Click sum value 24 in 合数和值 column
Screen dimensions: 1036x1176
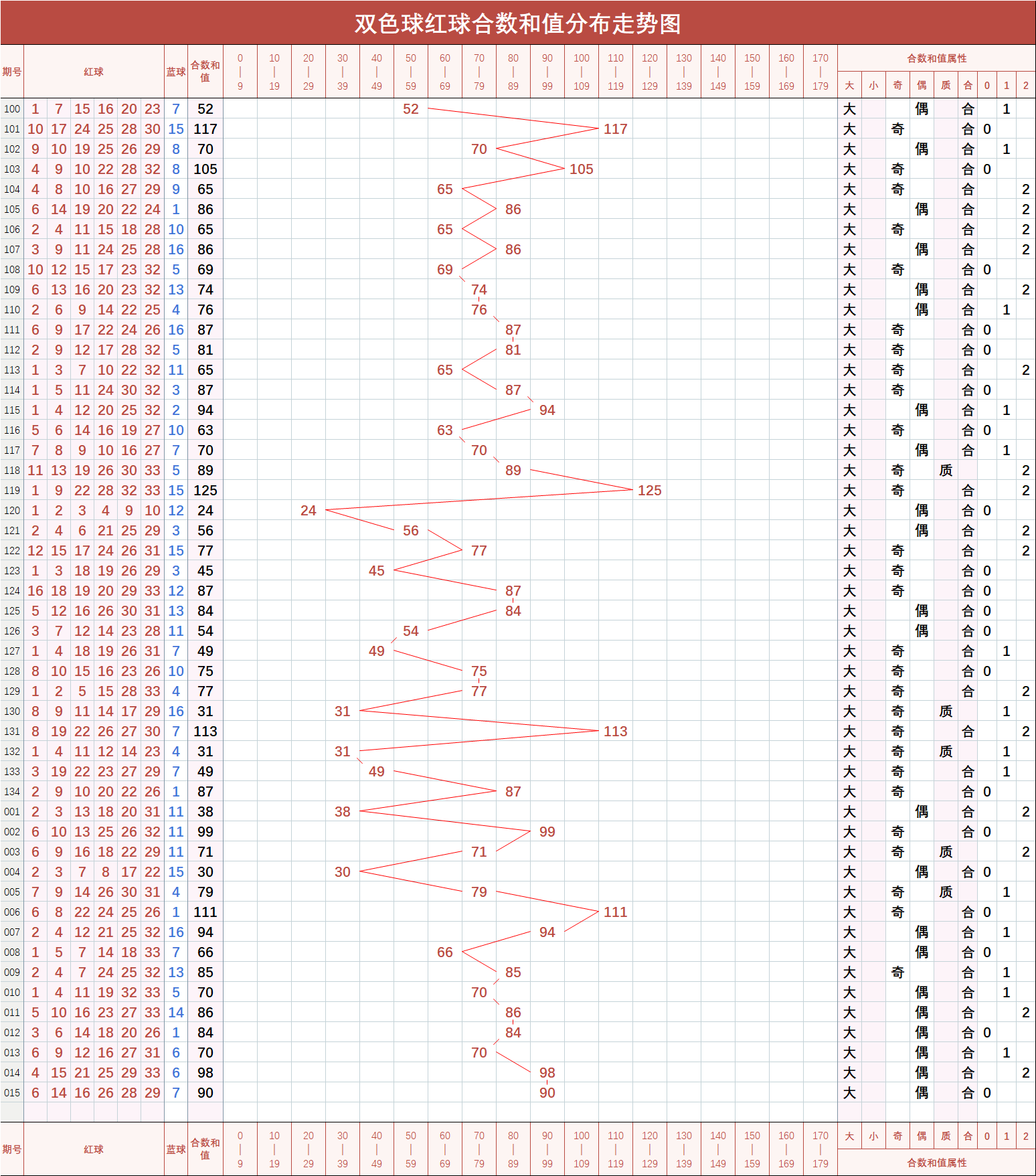click(205, 510)
